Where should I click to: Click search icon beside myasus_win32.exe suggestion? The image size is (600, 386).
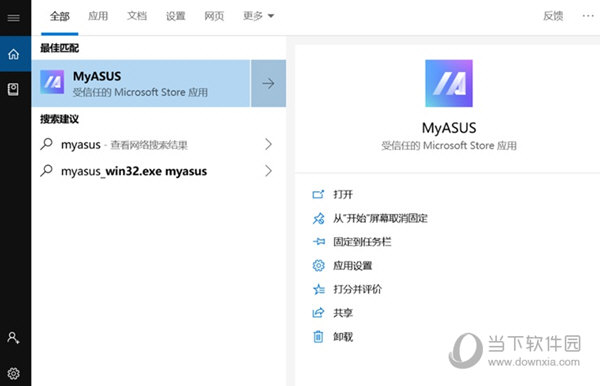coord(47,171)
